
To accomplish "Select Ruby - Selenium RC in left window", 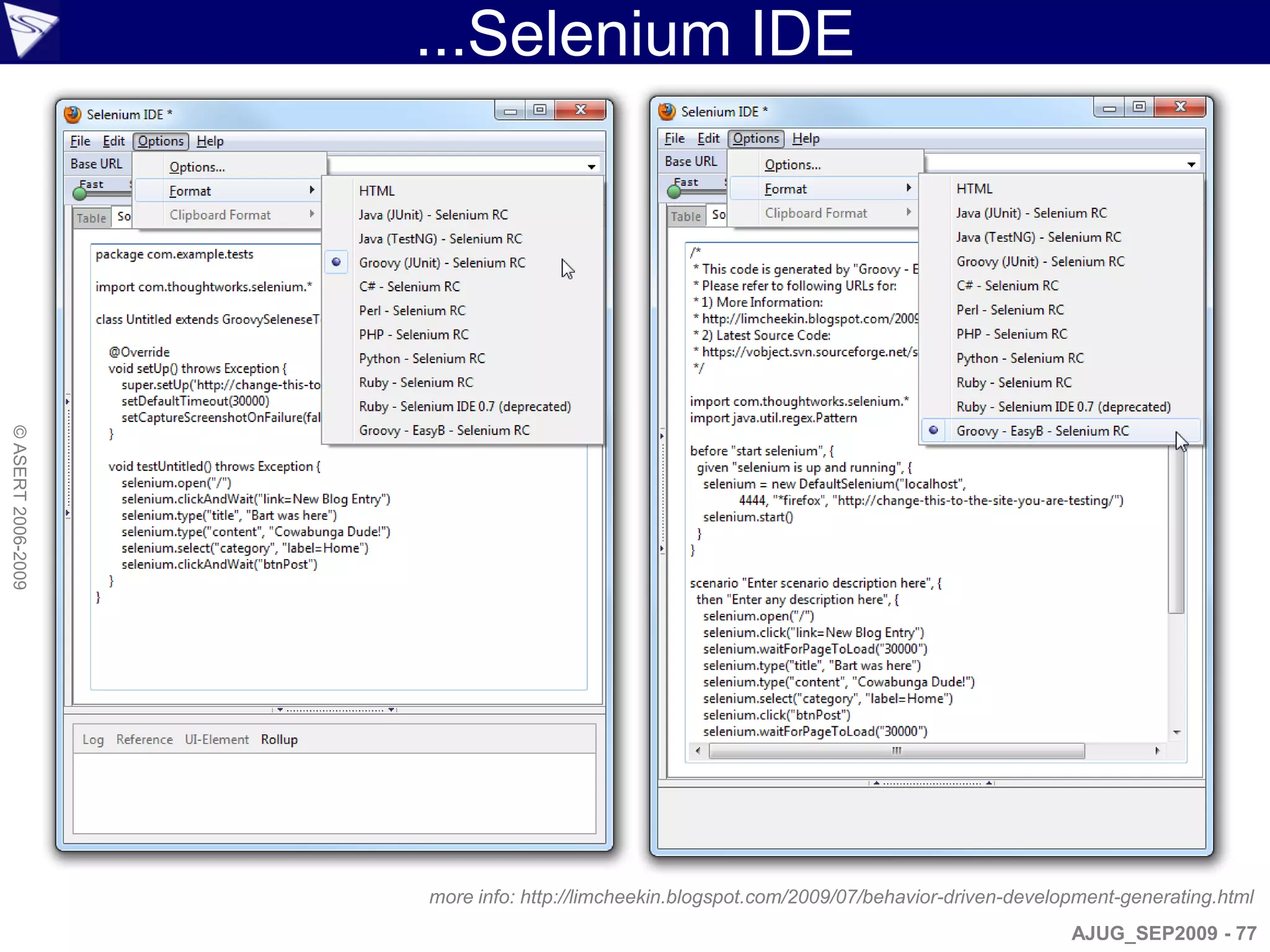I will click(463, 383).
